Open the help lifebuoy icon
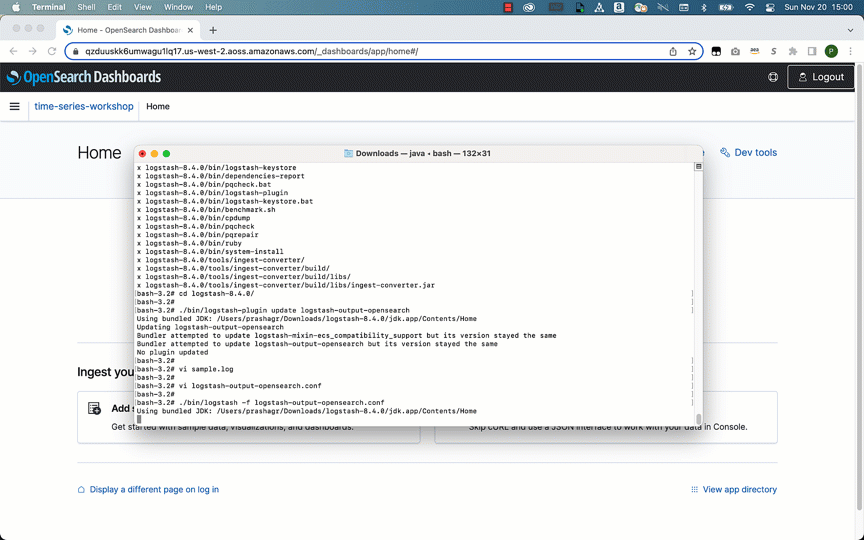Screen dimensions: 864x540 (x=773, y=77)
